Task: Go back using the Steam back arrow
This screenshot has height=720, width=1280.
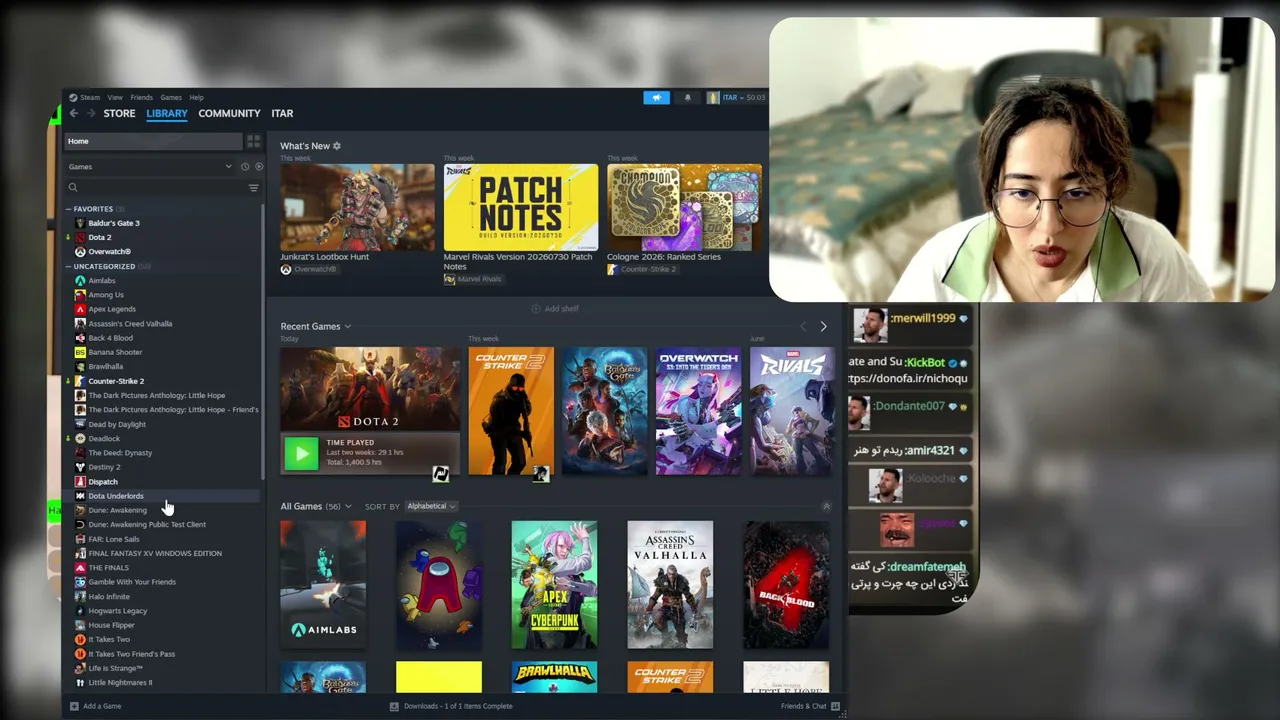Action: [x=73, y=114]
